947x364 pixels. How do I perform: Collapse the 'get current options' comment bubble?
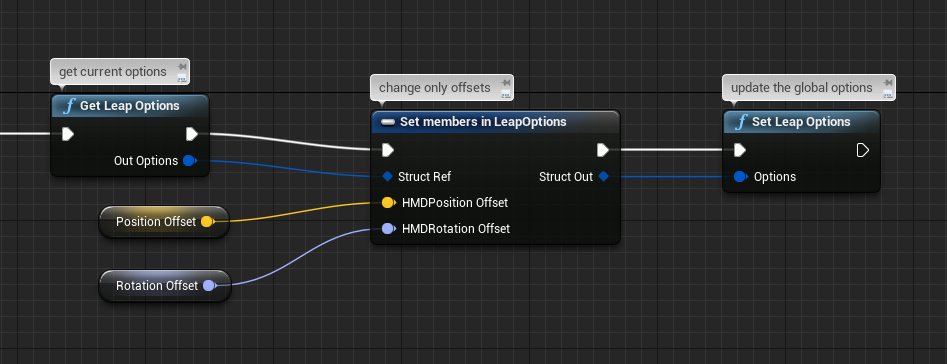click(182, 77)
